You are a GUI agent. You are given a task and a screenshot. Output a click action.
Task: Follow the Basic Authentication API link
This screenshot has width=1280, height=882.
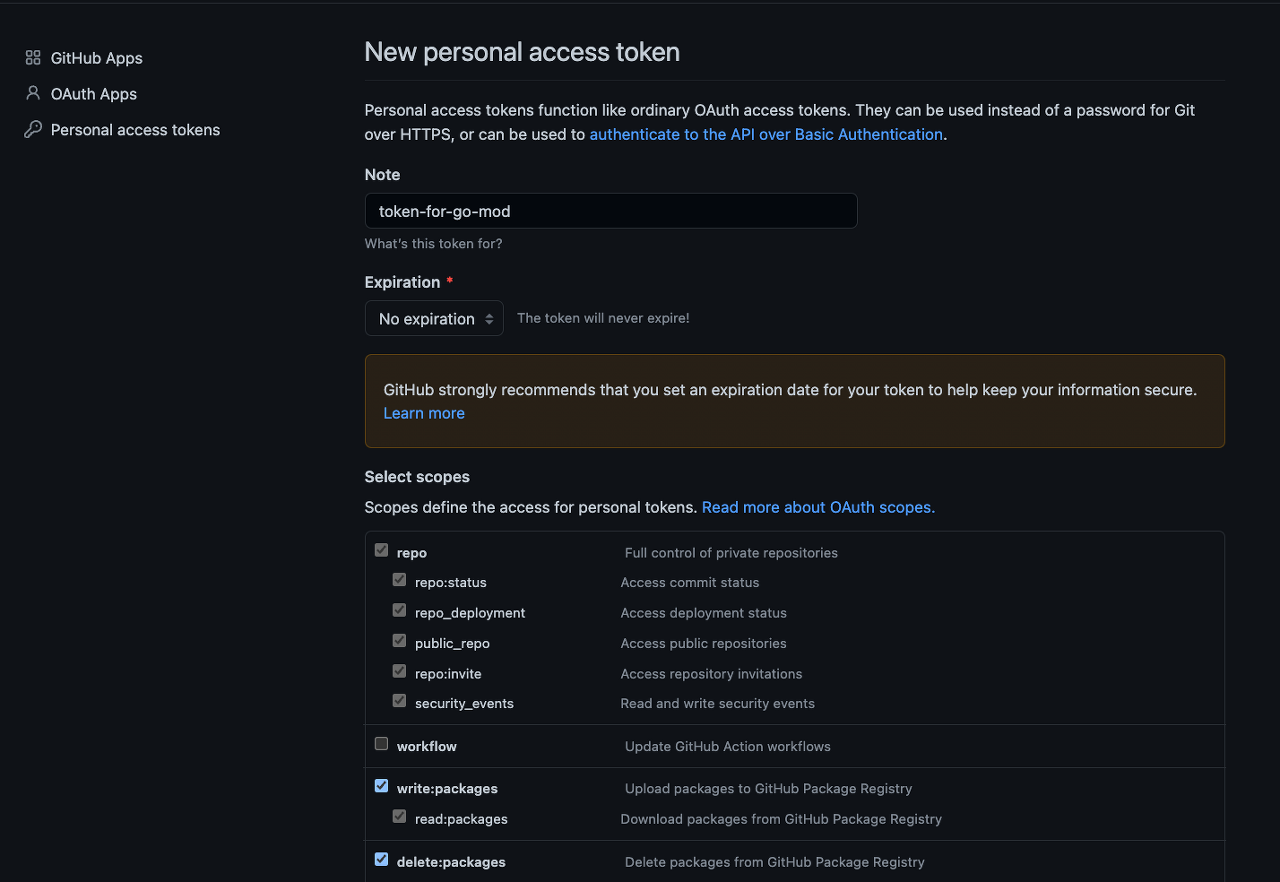pyautogui.click(x=766, y=134)
